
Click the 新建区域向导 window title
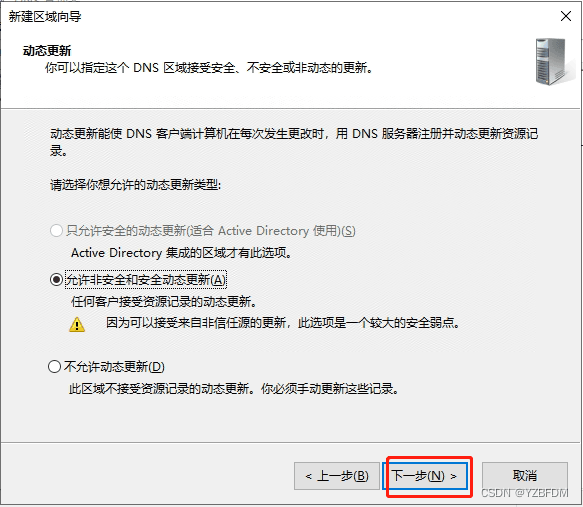(x=45, y=17)
